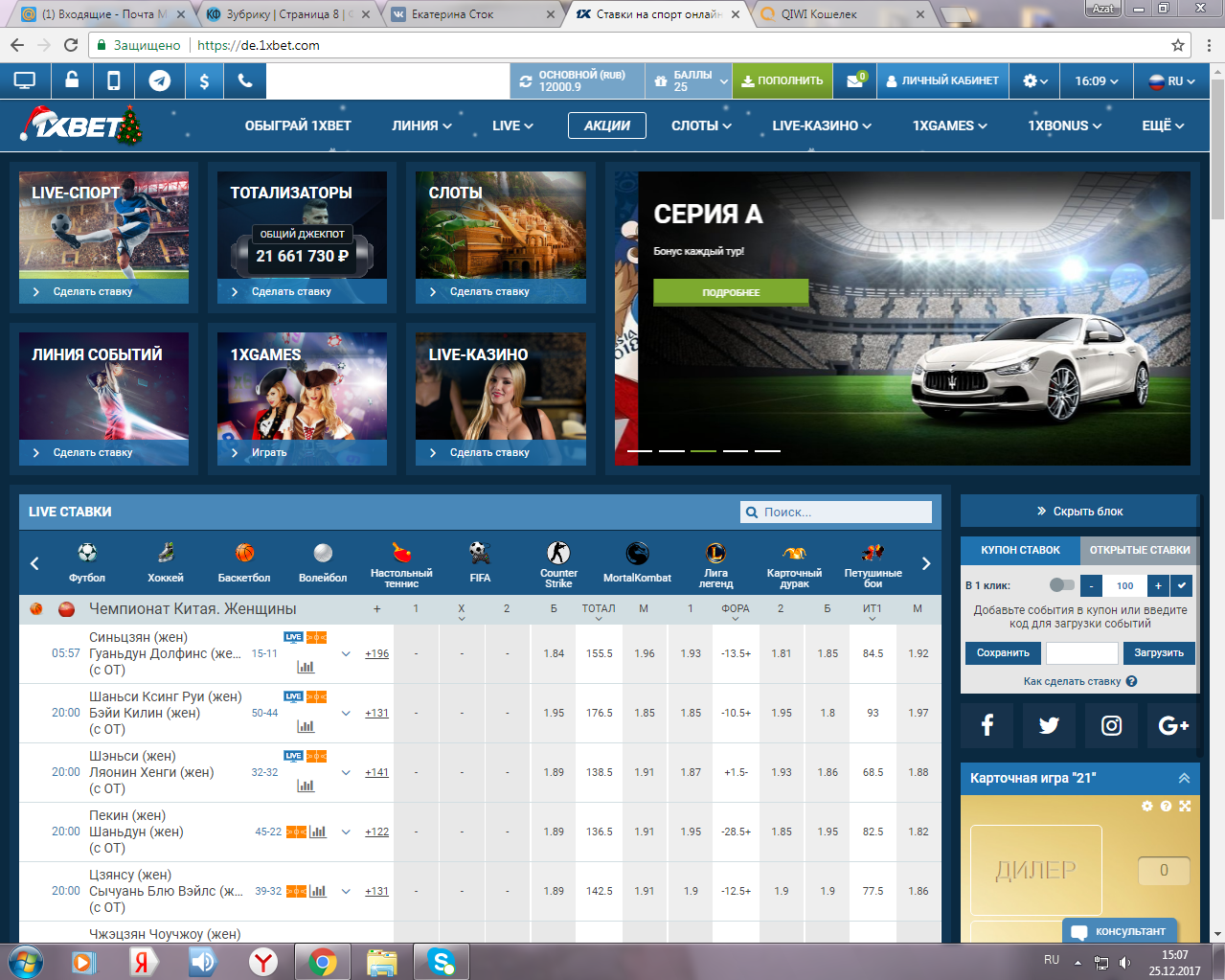Open the 1XGAMES dropdown menu
This screenshot has height=980, width=1225.
coord(949,125)
